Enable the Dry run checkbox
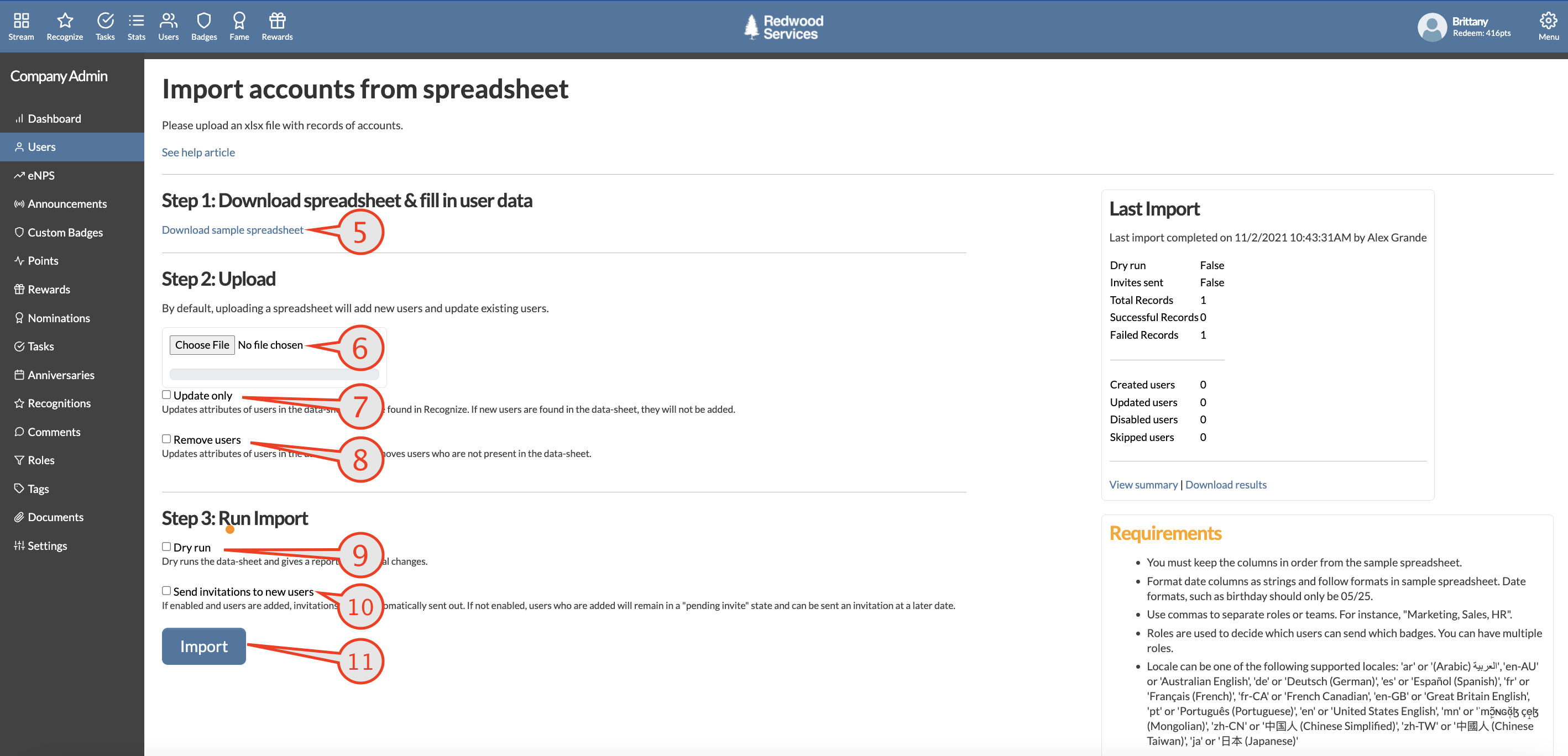1568x756 pixels. (x=166, y=546)
